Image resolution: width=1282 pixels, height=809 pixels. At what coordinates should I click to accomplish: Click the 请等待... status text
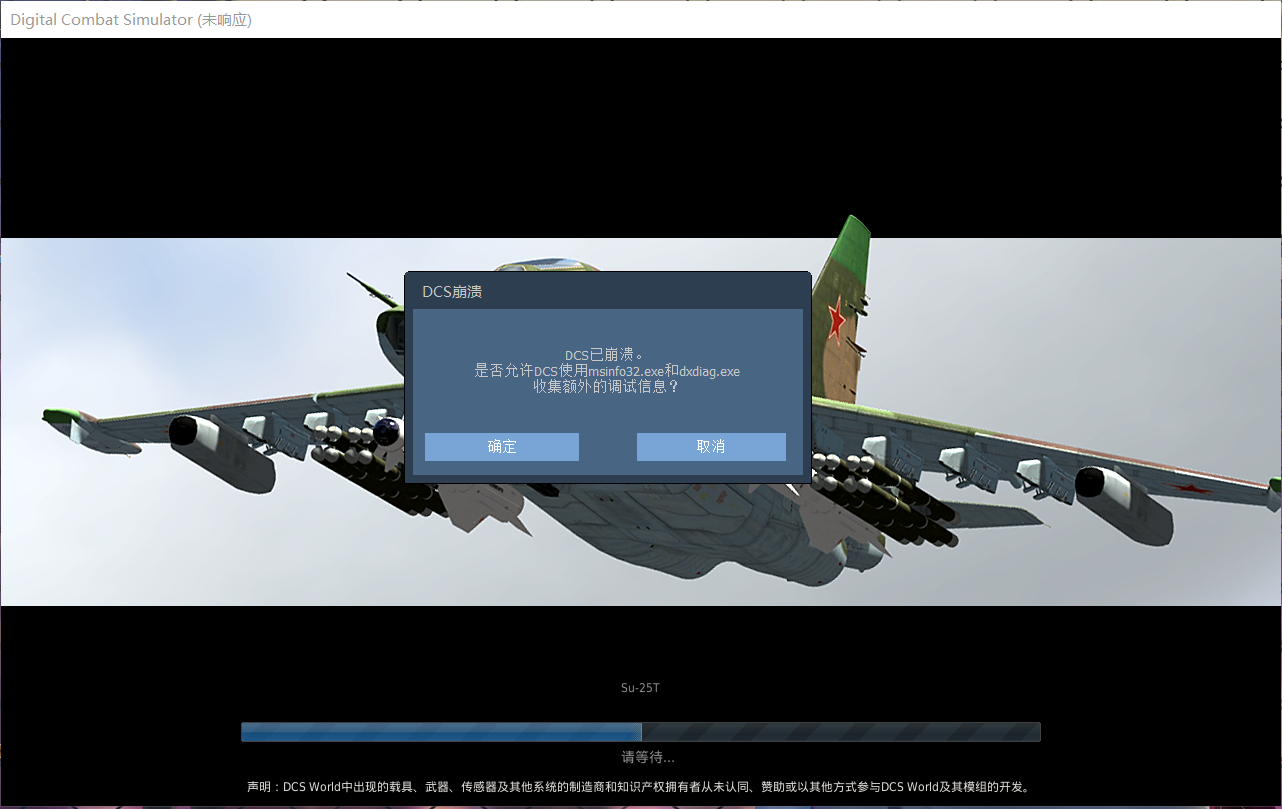click(x=648, y=757)
